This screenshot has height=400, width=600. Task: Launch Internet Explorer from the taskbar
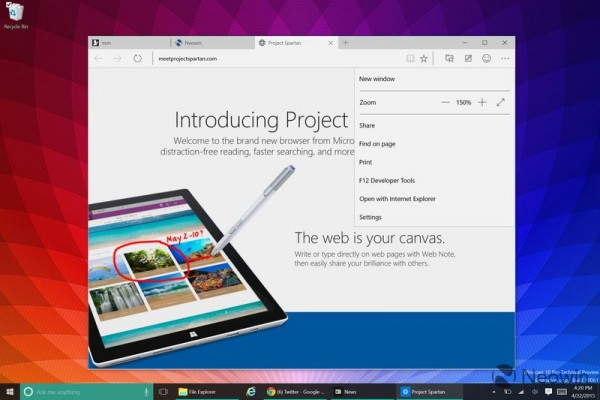pos(251,392)
